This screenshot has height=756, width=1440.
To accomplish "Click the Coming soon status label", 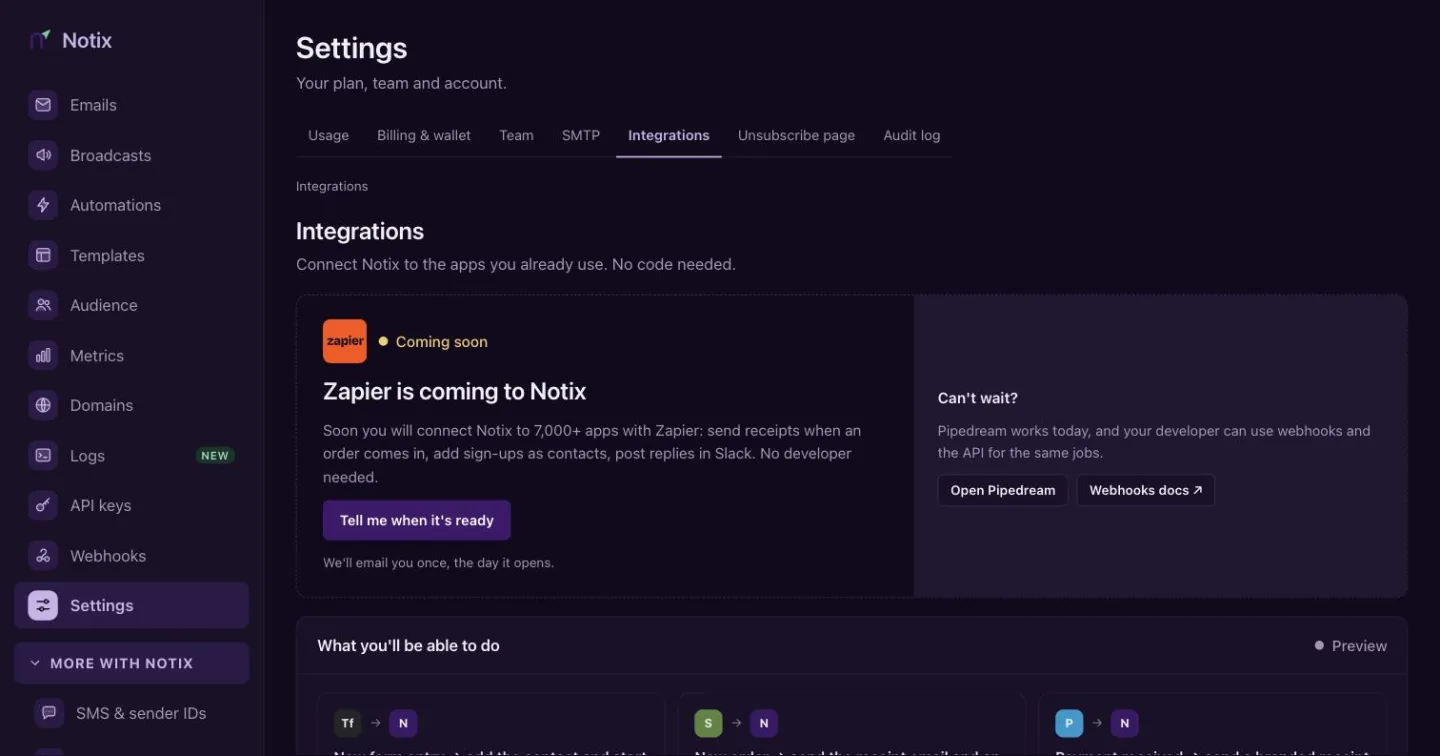I will [442, 341].
